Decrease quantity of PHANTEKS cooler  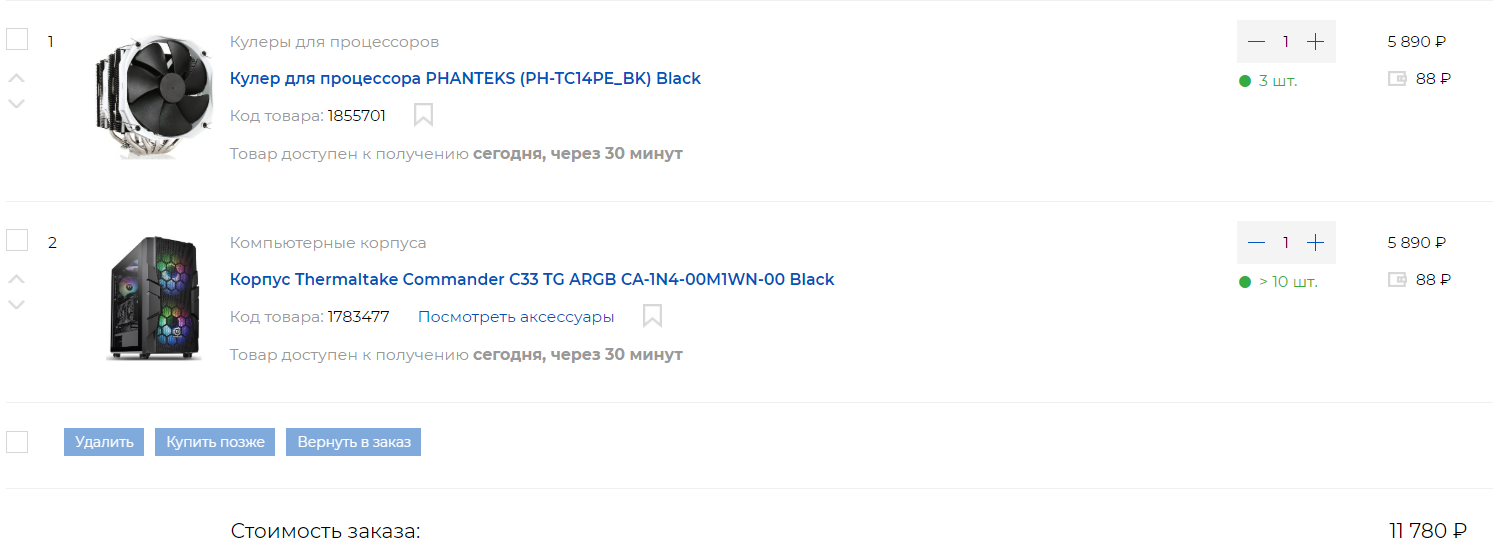1257,42
